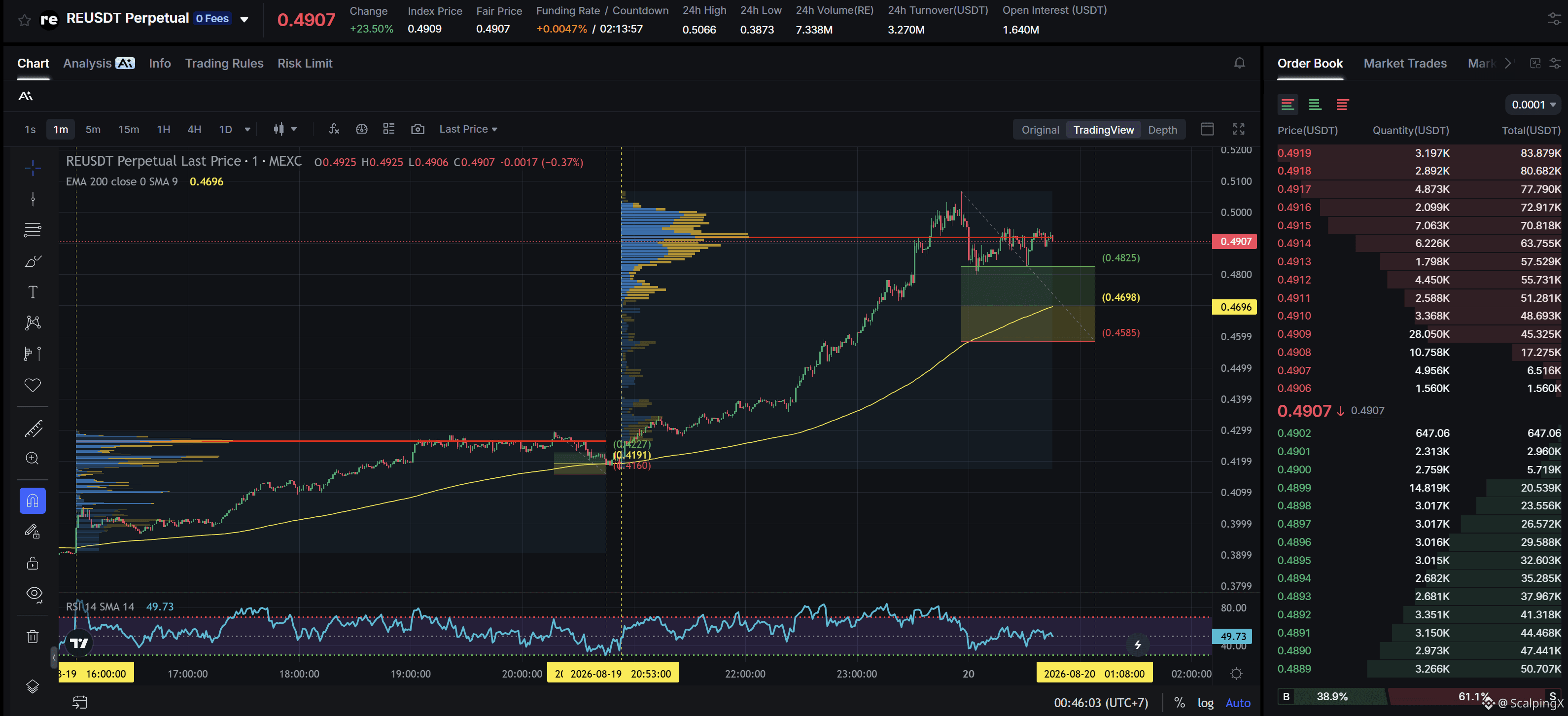Switch to the Order Book tab
The height and width of the screenshot is (716, 1568).
coord(1310,63)
